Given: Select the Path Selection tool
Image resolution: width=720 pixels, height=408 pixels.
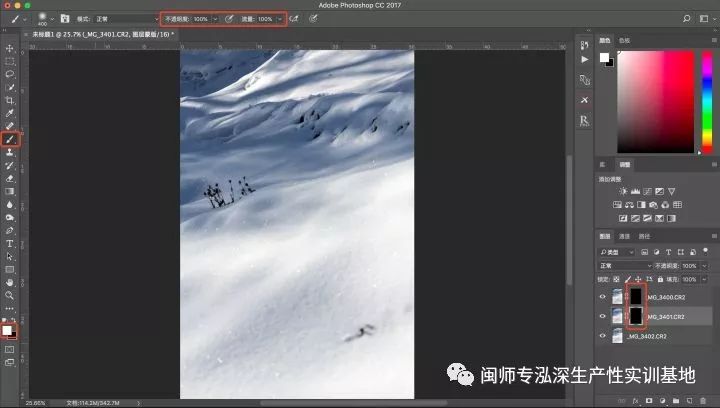Looking at the screenshot, I should coord(10,257).
